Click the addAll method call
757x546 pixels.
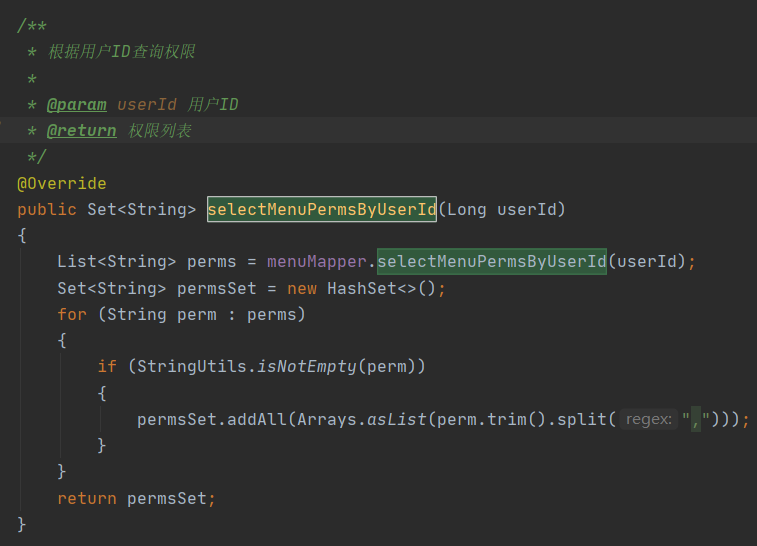coord(257,420)
